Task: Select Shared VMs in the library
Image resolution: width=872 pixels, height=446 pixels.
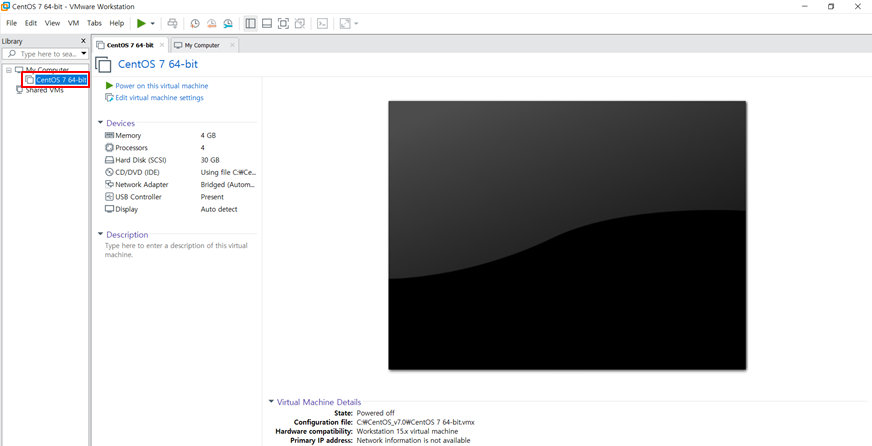Action: (44, 90)
